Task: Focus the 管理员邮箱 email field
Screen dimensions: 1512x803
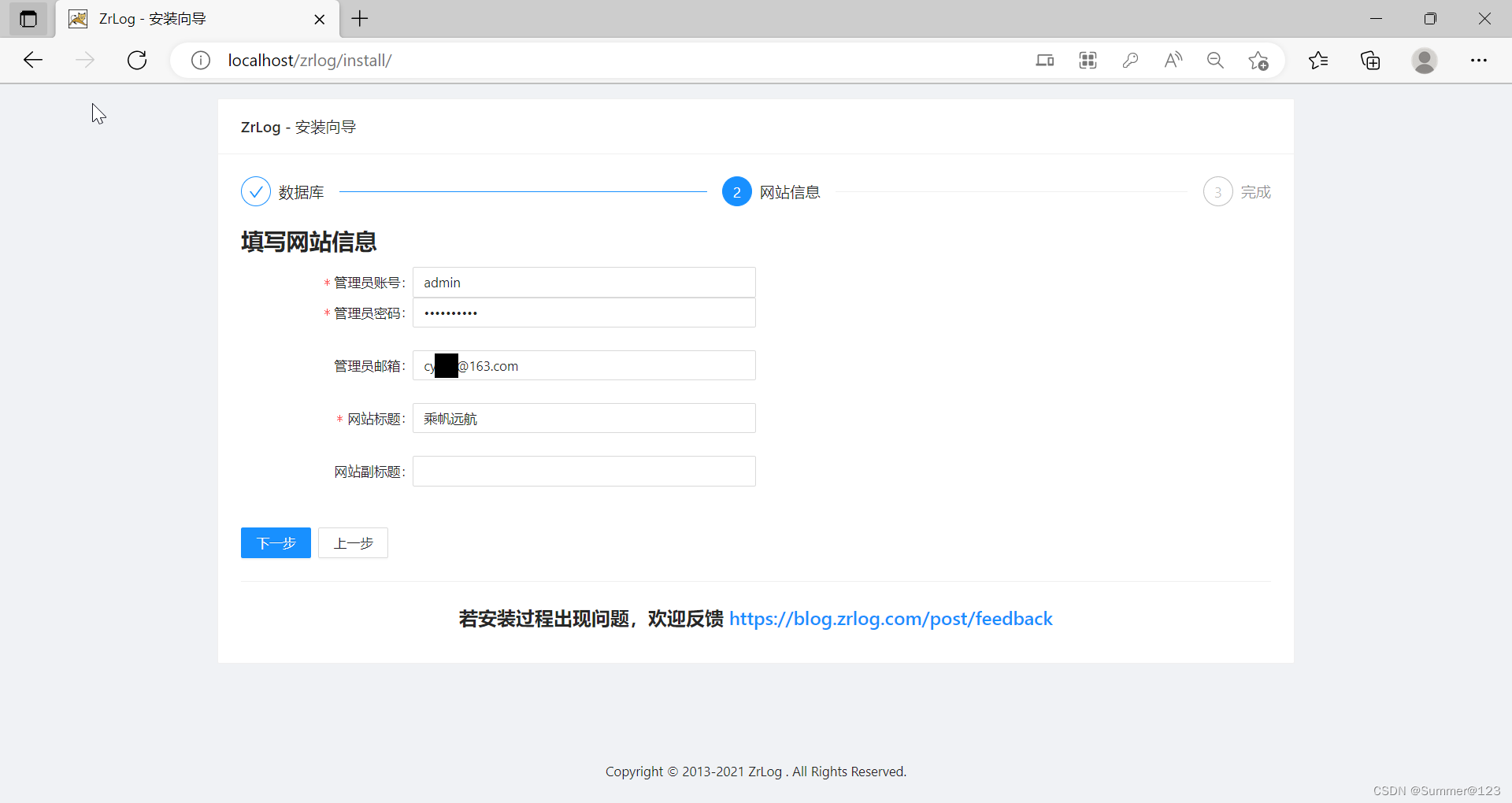Action: 584,365
